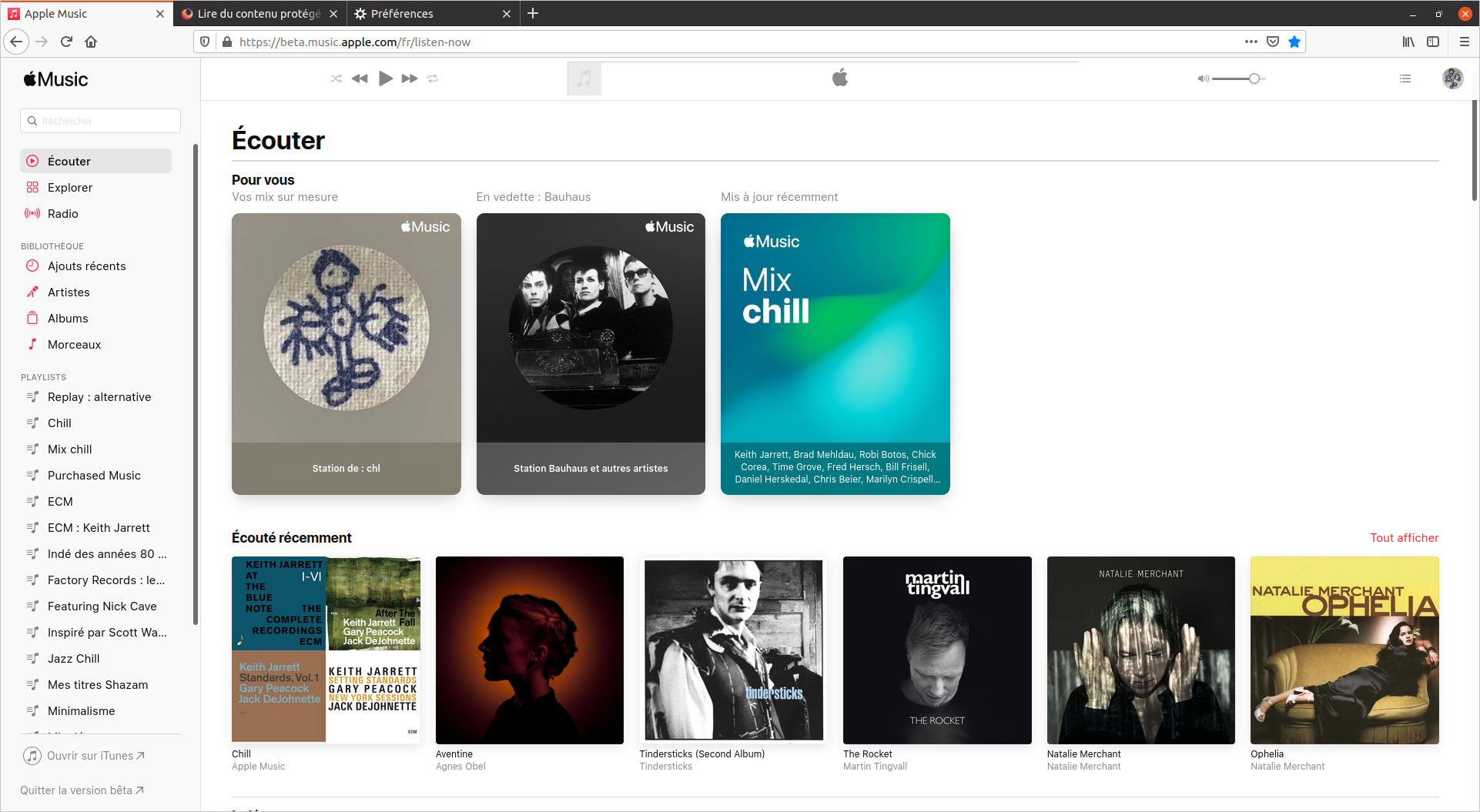Viewport: 1480px width, 812px height.
Task: Mute audio with the speaker icon
Action: (1203, 79)
